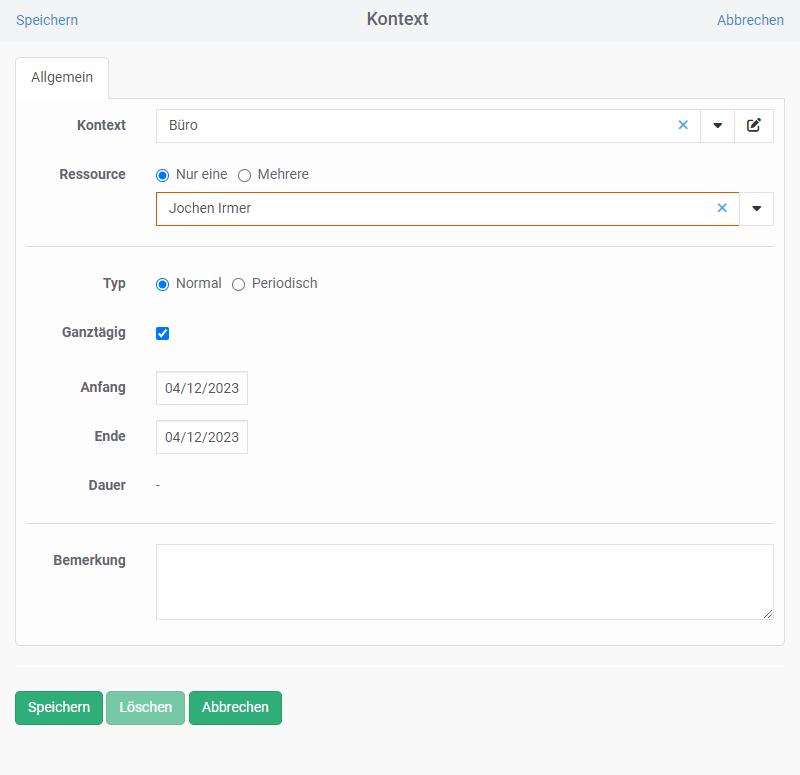The height and width of the screenshot is (775, 800).
Task: Click the green Speichern button
Action: point(59,707)
